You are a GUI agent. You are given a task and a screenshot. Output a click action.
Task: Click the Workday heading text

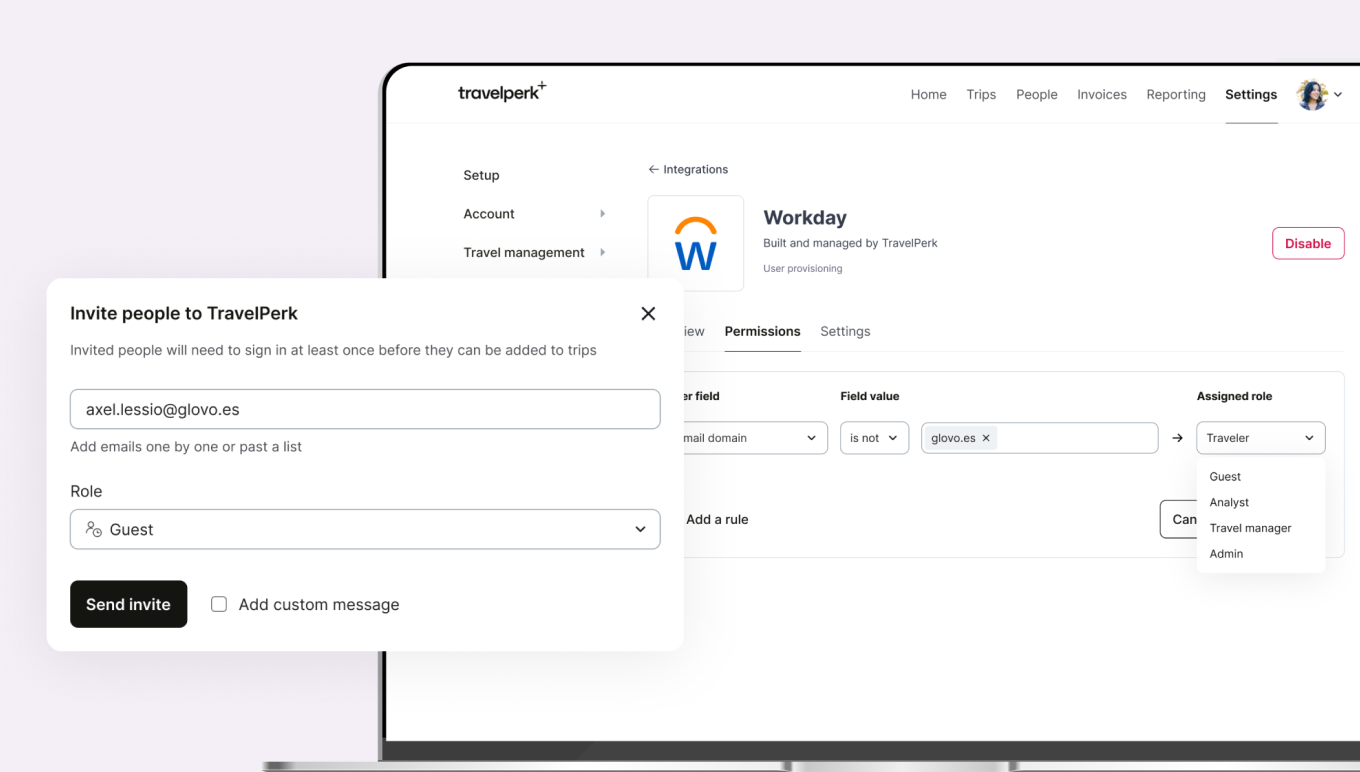pos(805,218)
